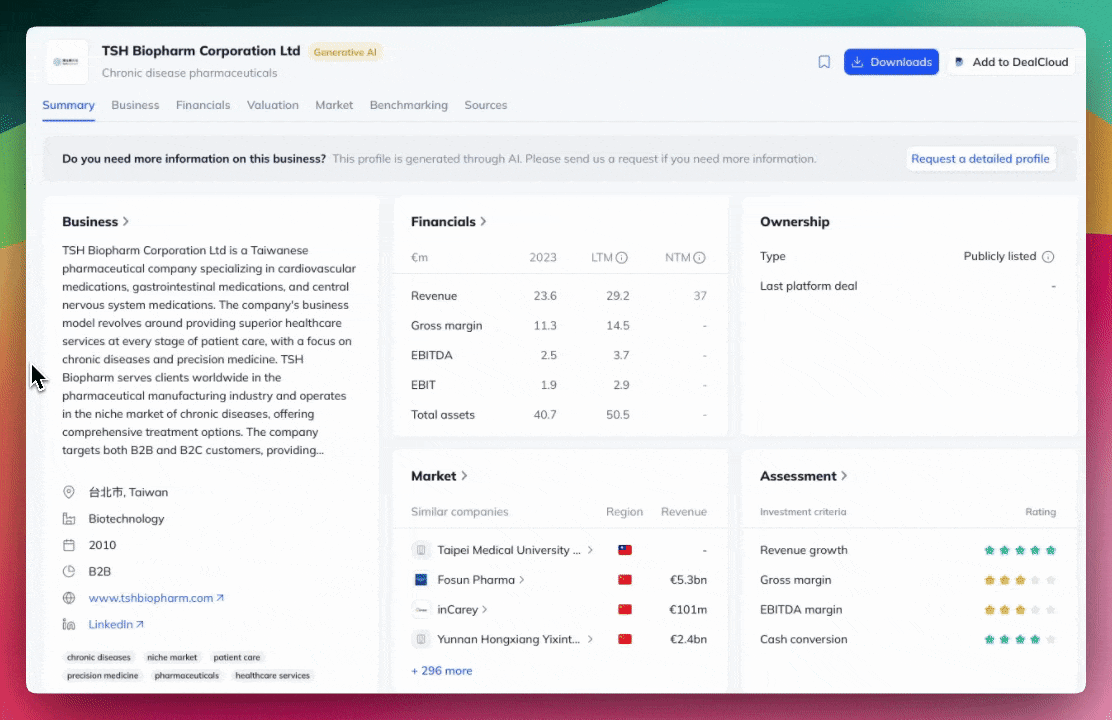Open the Market section heading arrow
This screenshot has height=720, width=1112.
(x=464, y=476)
